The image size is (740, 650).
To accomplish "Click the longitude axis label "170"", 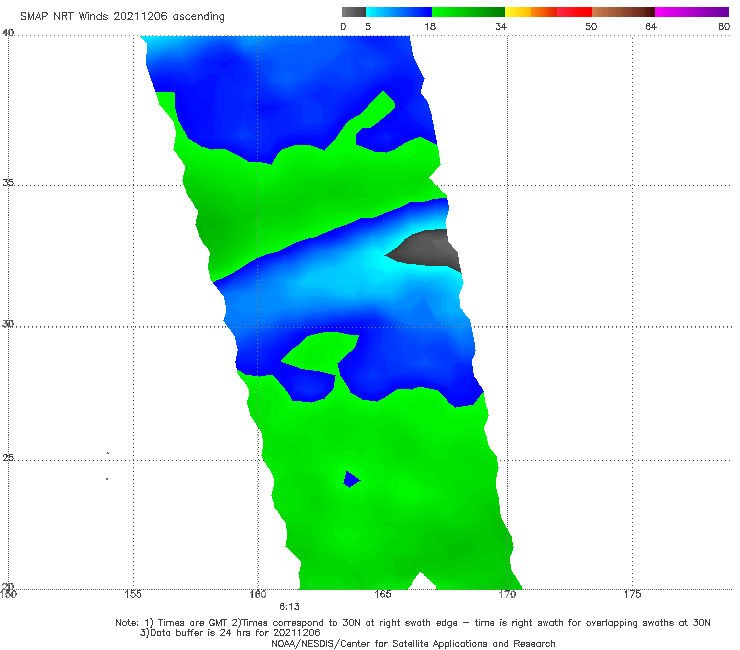I will (507, 594).
